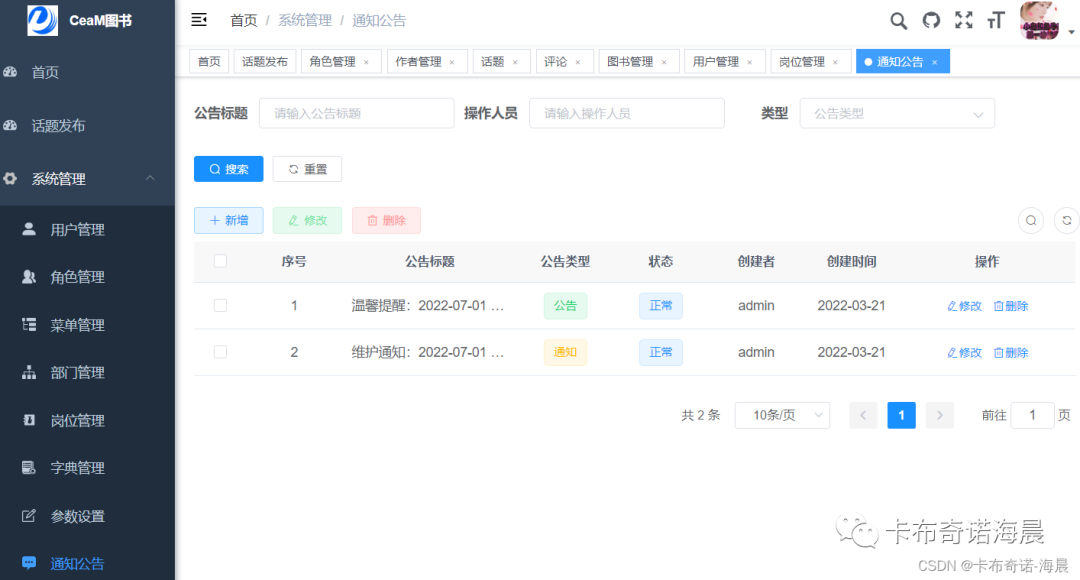Focus the 公告标题 input field

point(357,114)
